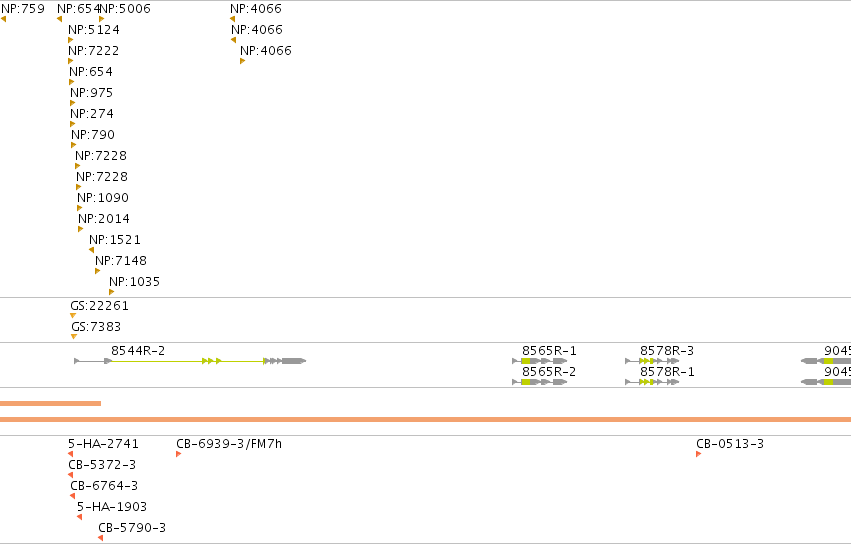This screenshot has width=851, height=544.
Task: Click the 8578R-3 transcript glyph
Action: (652, 361)
